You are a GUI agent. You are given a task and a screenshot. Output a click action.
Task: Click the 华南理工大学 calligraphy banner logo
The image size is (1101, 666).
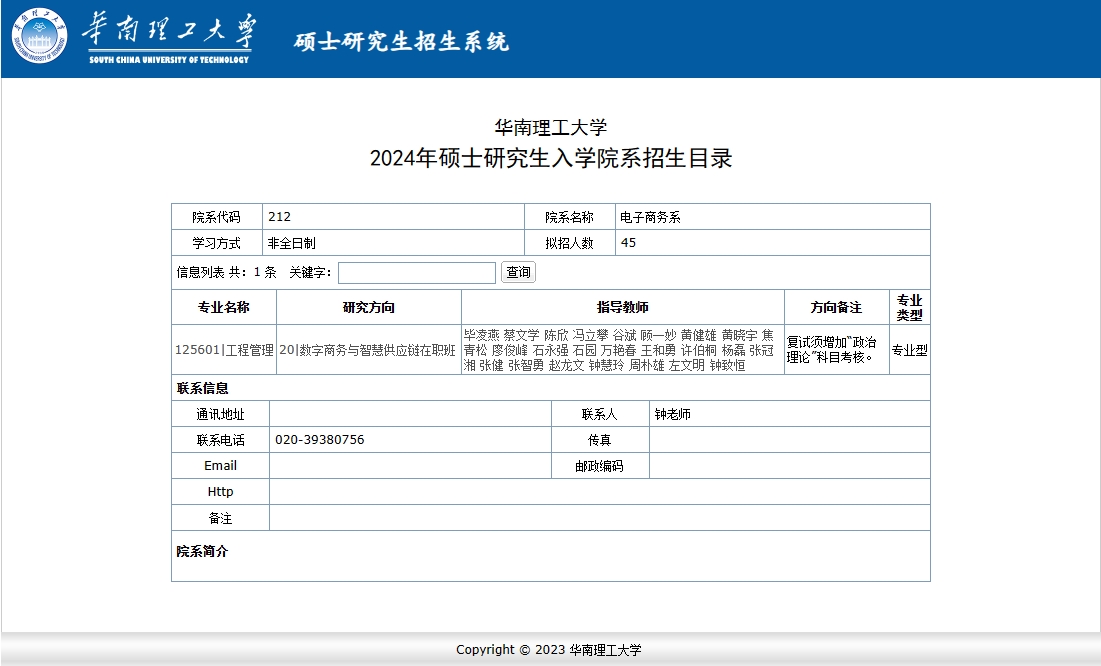(x=169, y=39)
